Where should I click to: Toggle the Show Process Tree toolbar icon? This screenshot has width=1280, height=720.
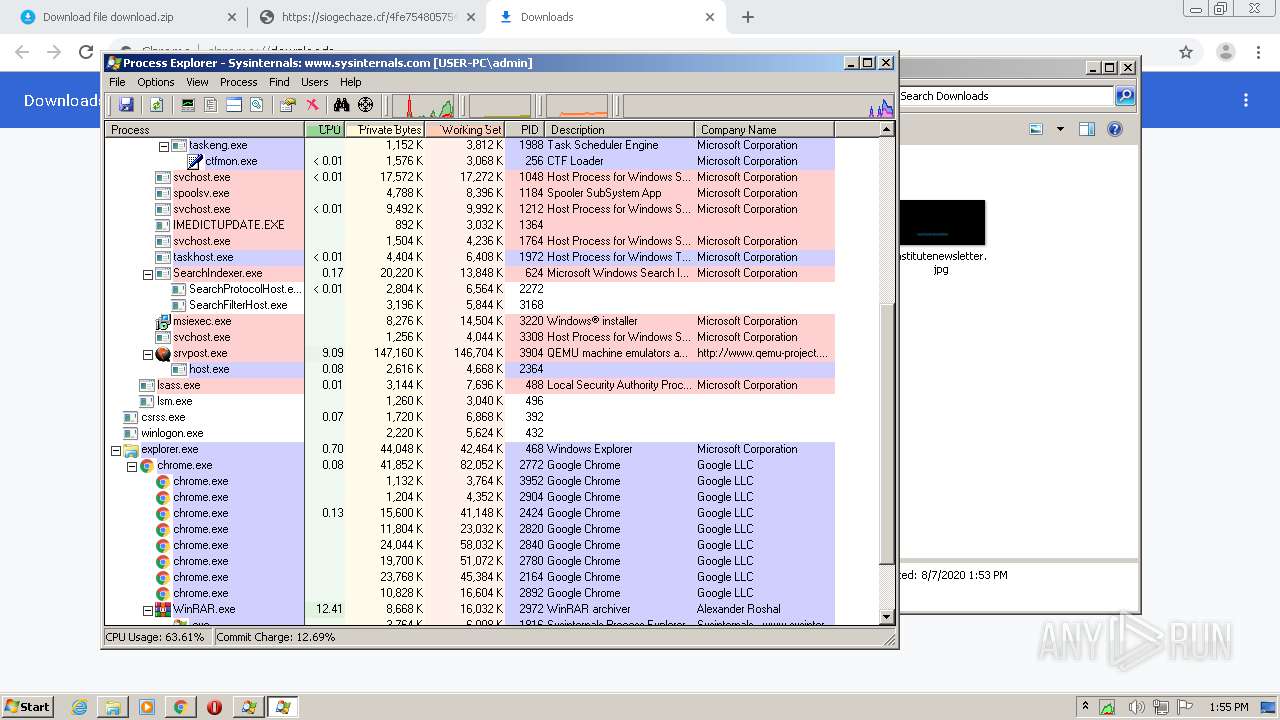click(x=210, y=105)
